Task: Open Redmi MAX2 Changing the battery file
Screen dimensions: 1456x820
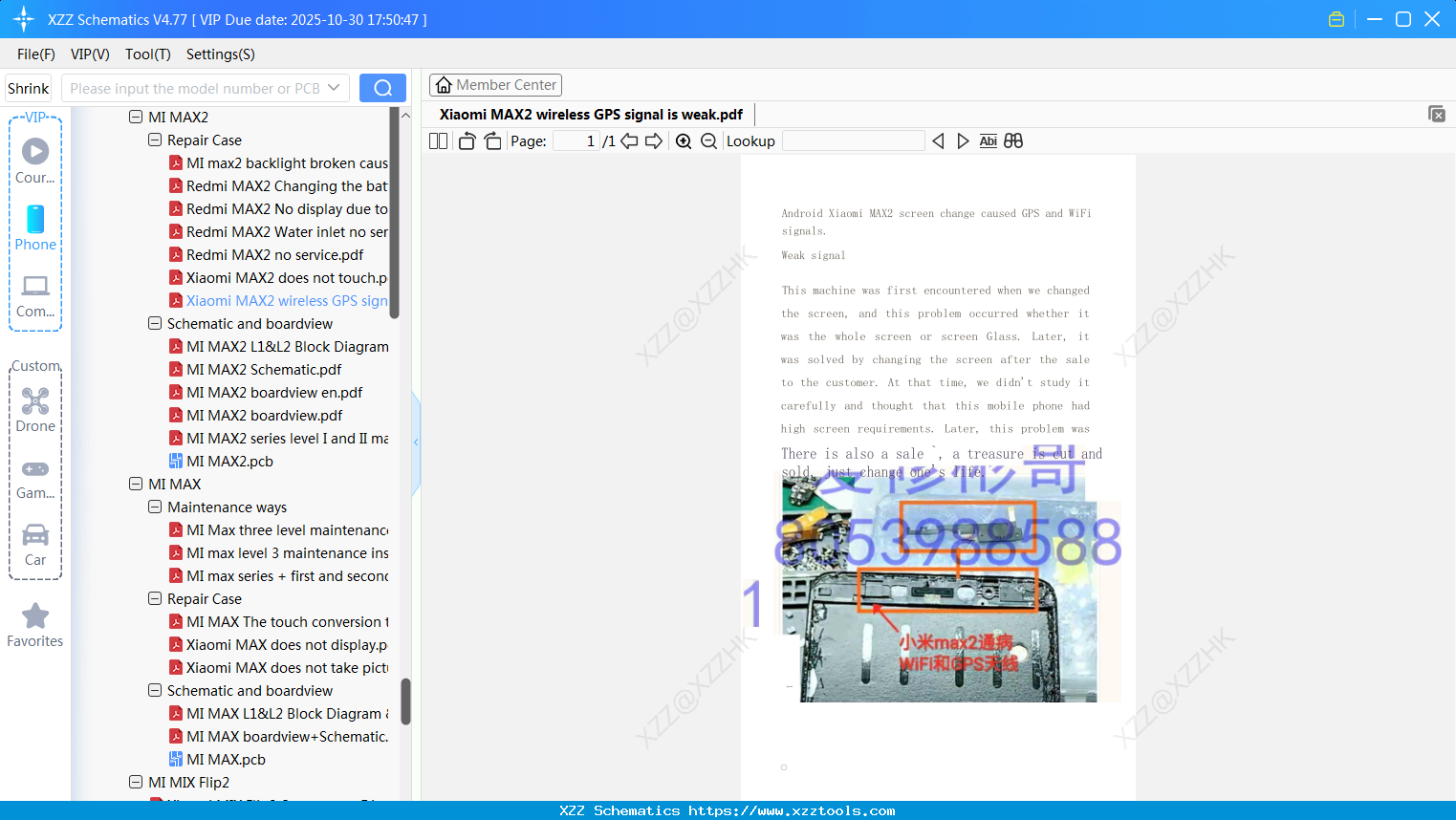Action: tap(278, 186)
